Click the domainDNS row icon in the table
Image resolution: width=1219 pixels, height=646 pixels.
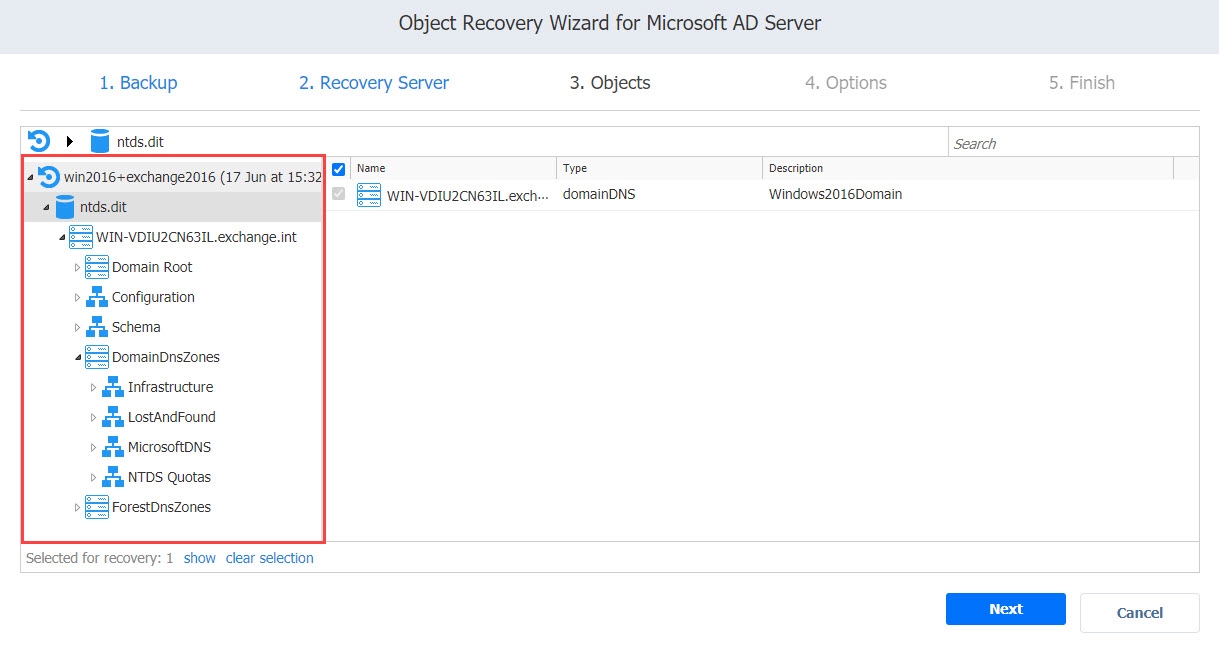click(369, 194)
